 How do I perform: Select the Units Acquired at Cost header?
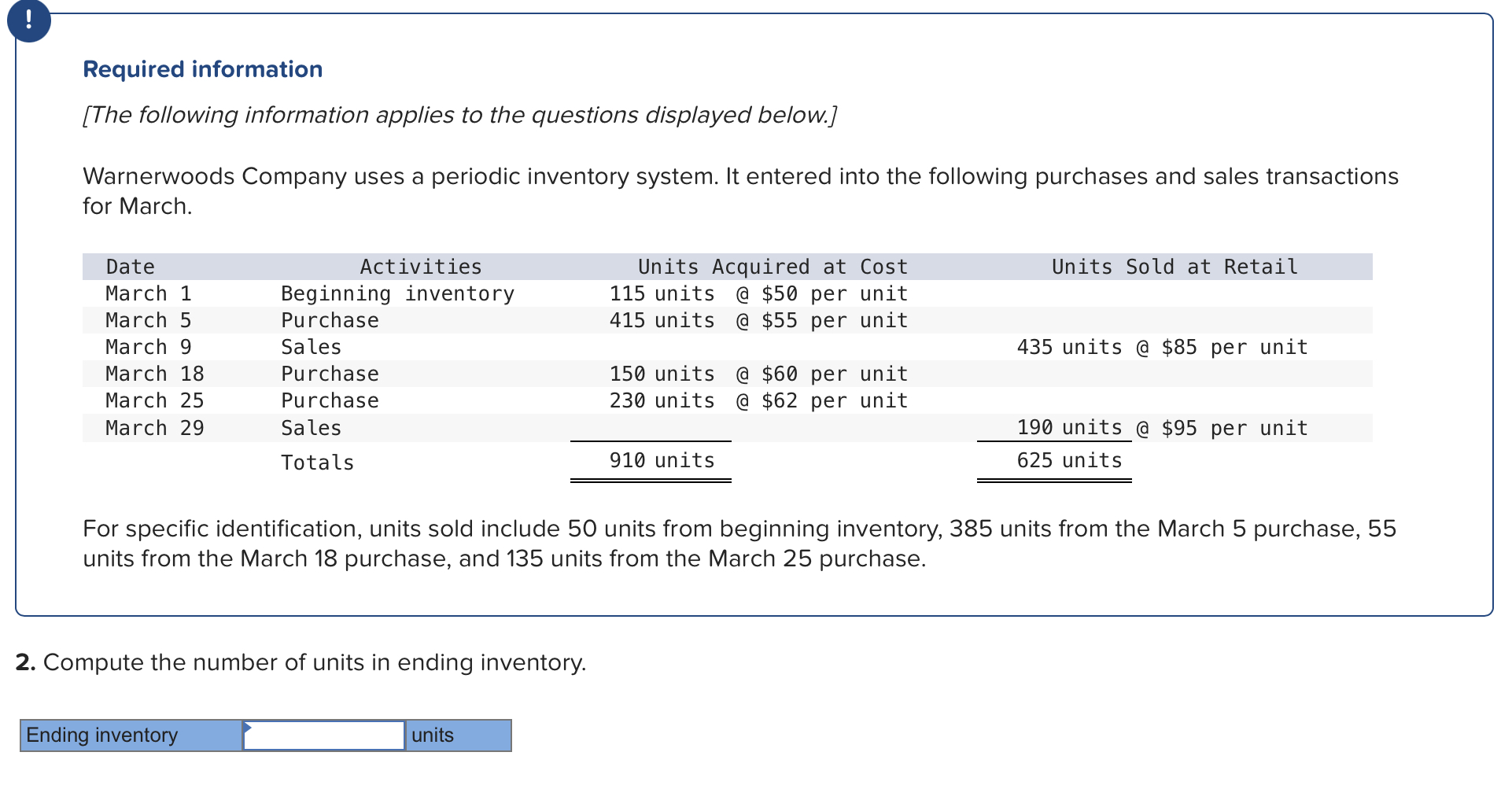click(x=772, y=266)
